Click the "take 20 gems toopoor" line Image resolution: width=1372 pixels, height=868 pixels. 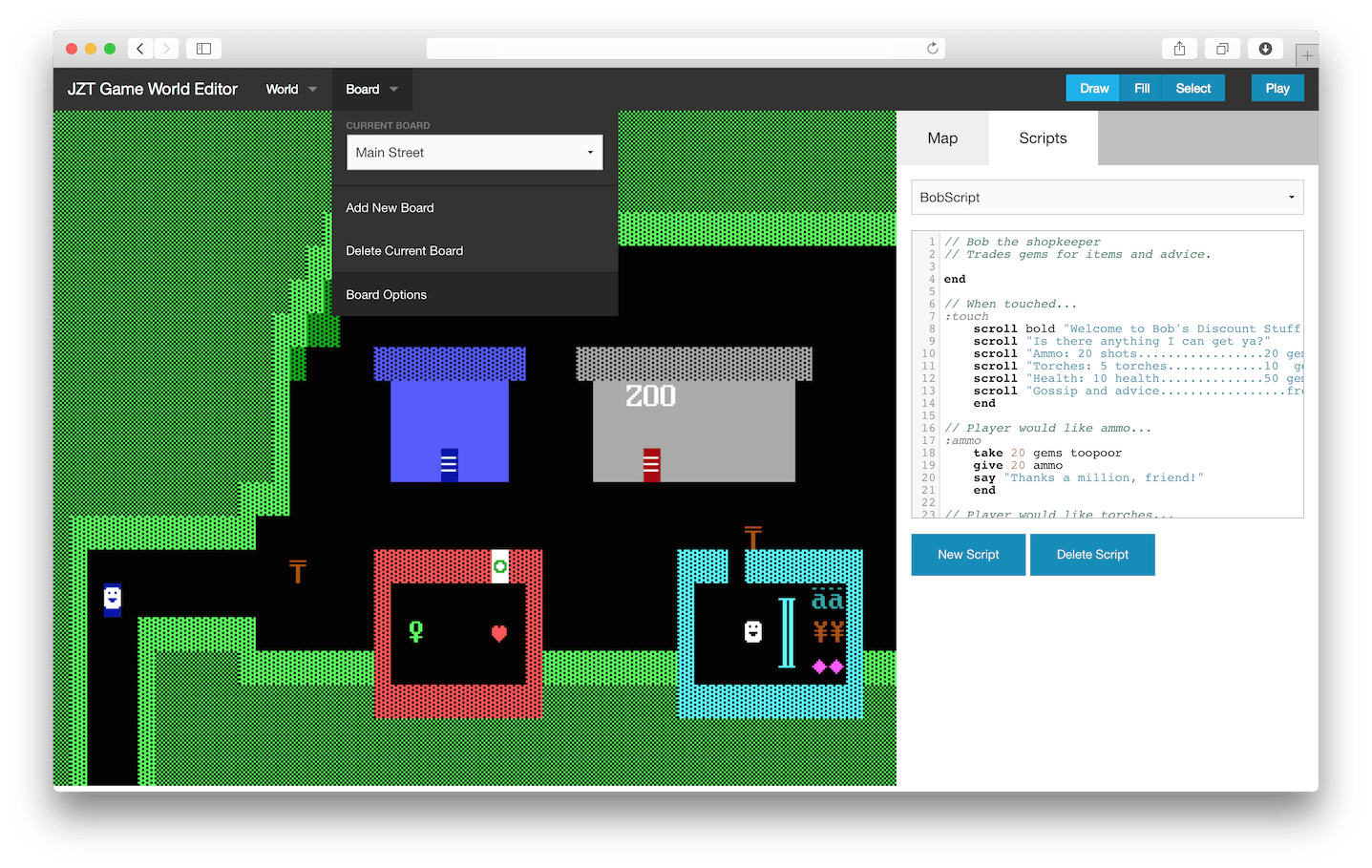1047,454
